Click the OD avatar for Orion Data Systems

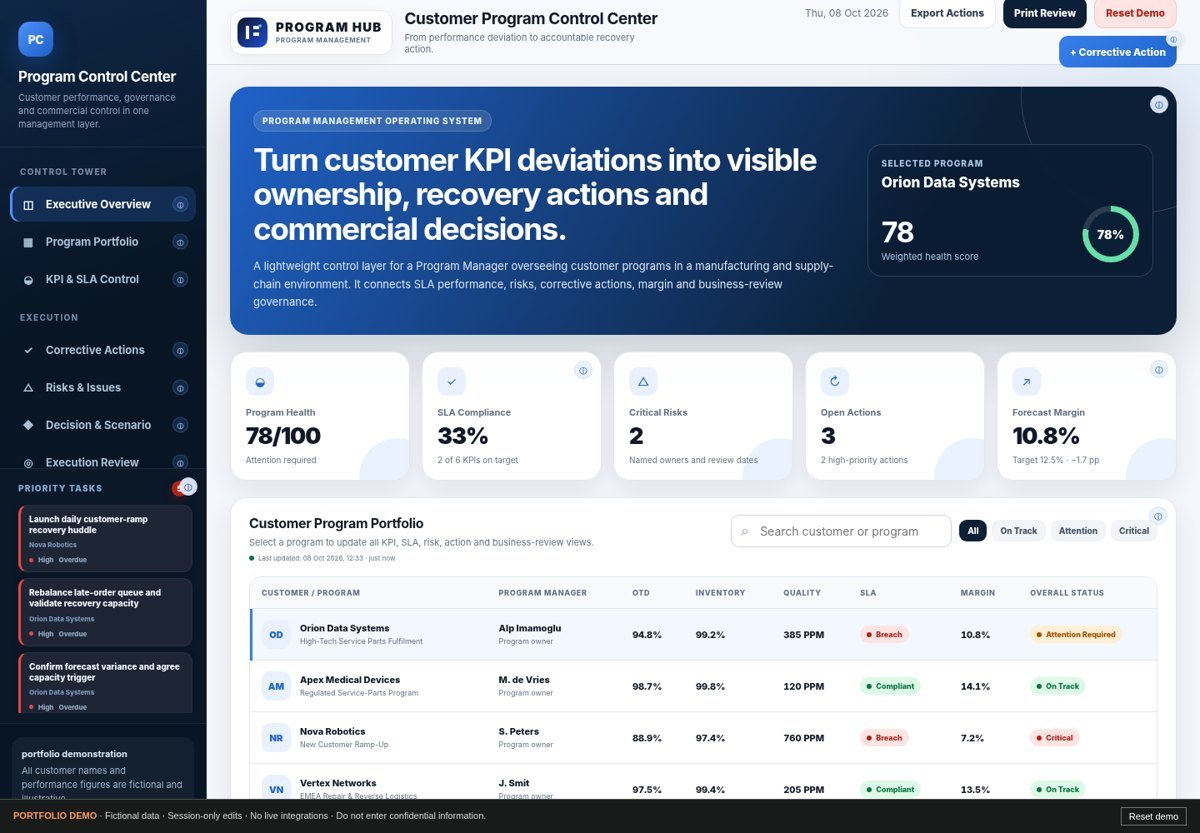[x=276, y=635]
